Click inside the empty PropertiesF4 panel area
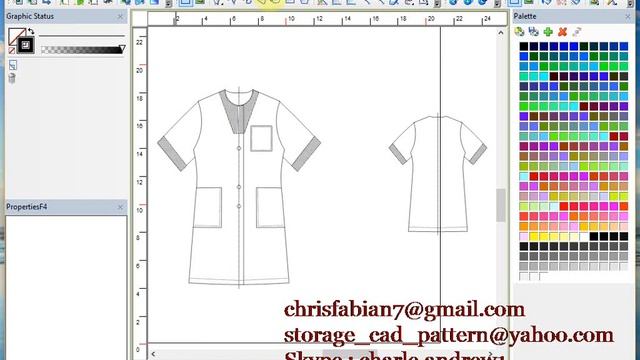The height and width of the screenshot is (360, 640). pyautogui.click(x=66, y=287)
